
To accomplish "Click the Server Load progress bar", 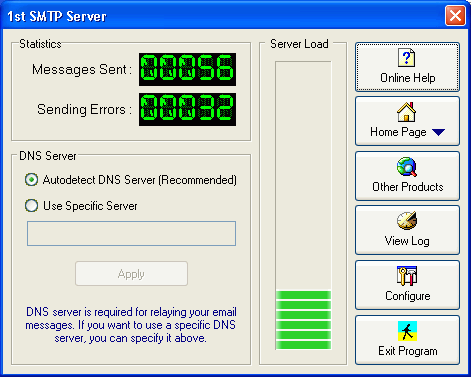I will pyautogui.click(x=303, y=205).
